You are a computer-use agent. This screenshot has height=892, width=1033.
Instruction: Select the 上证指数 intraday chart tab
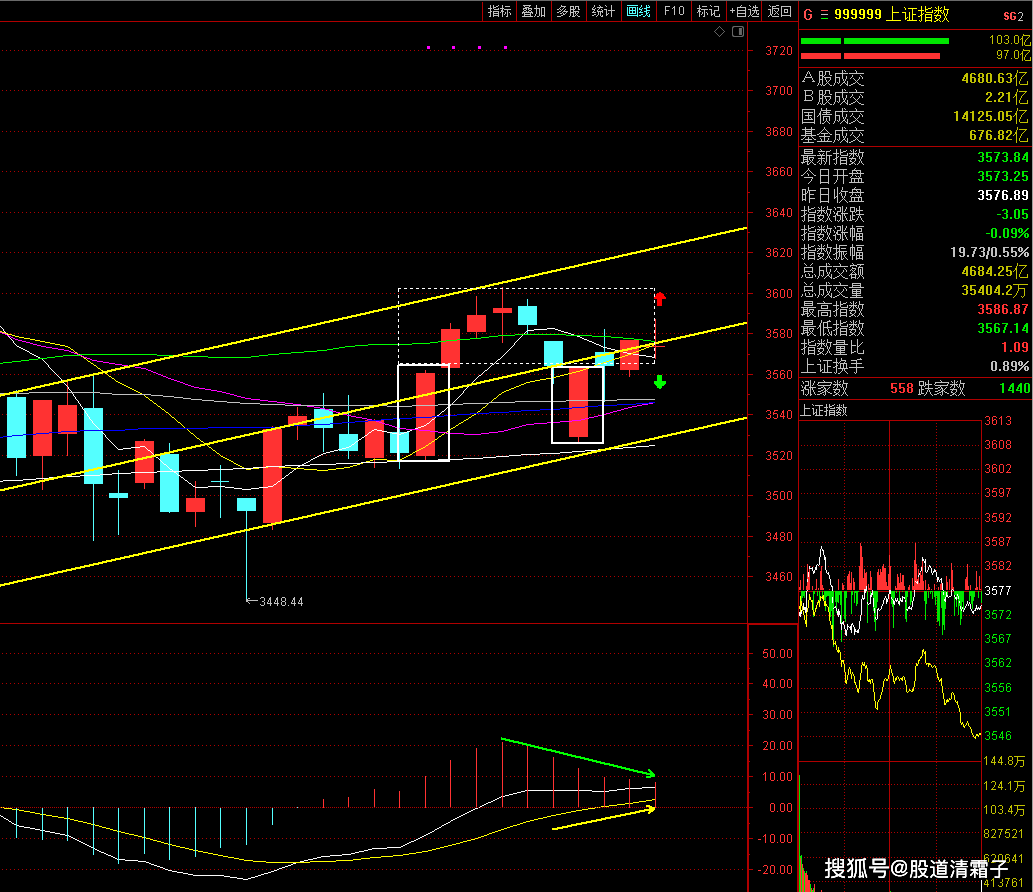click(824, 410)
